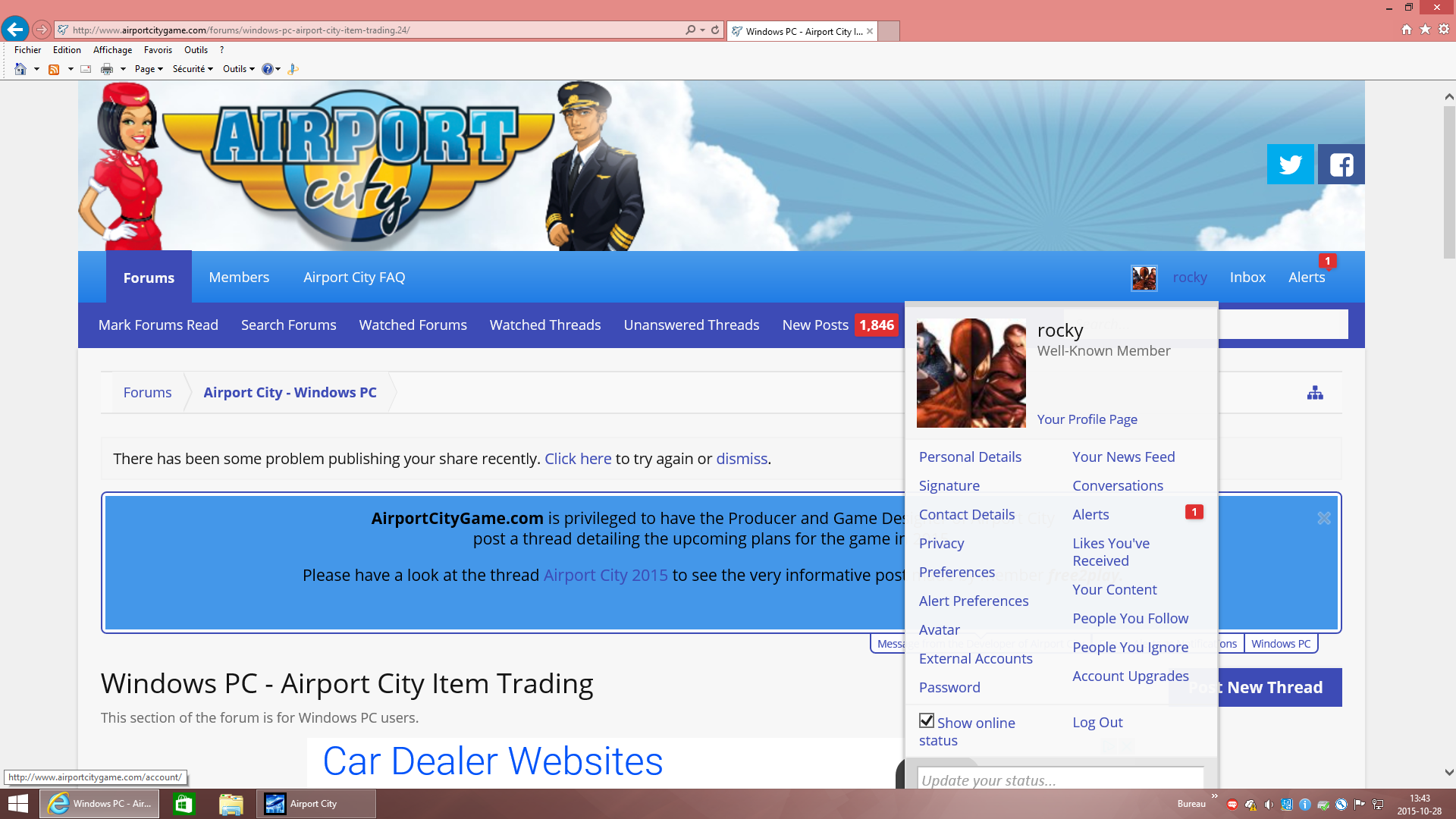Dismiss the blue notice with its X

click(x=1324, y=518)
